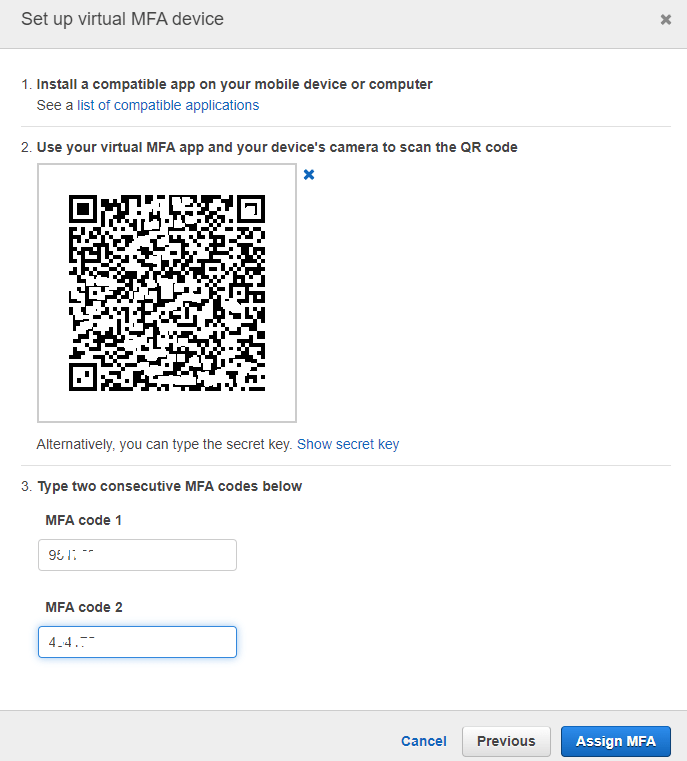The width and height of the screenshot is (687, 761).
Task: Go back with the Previous button
Action: 506,741
